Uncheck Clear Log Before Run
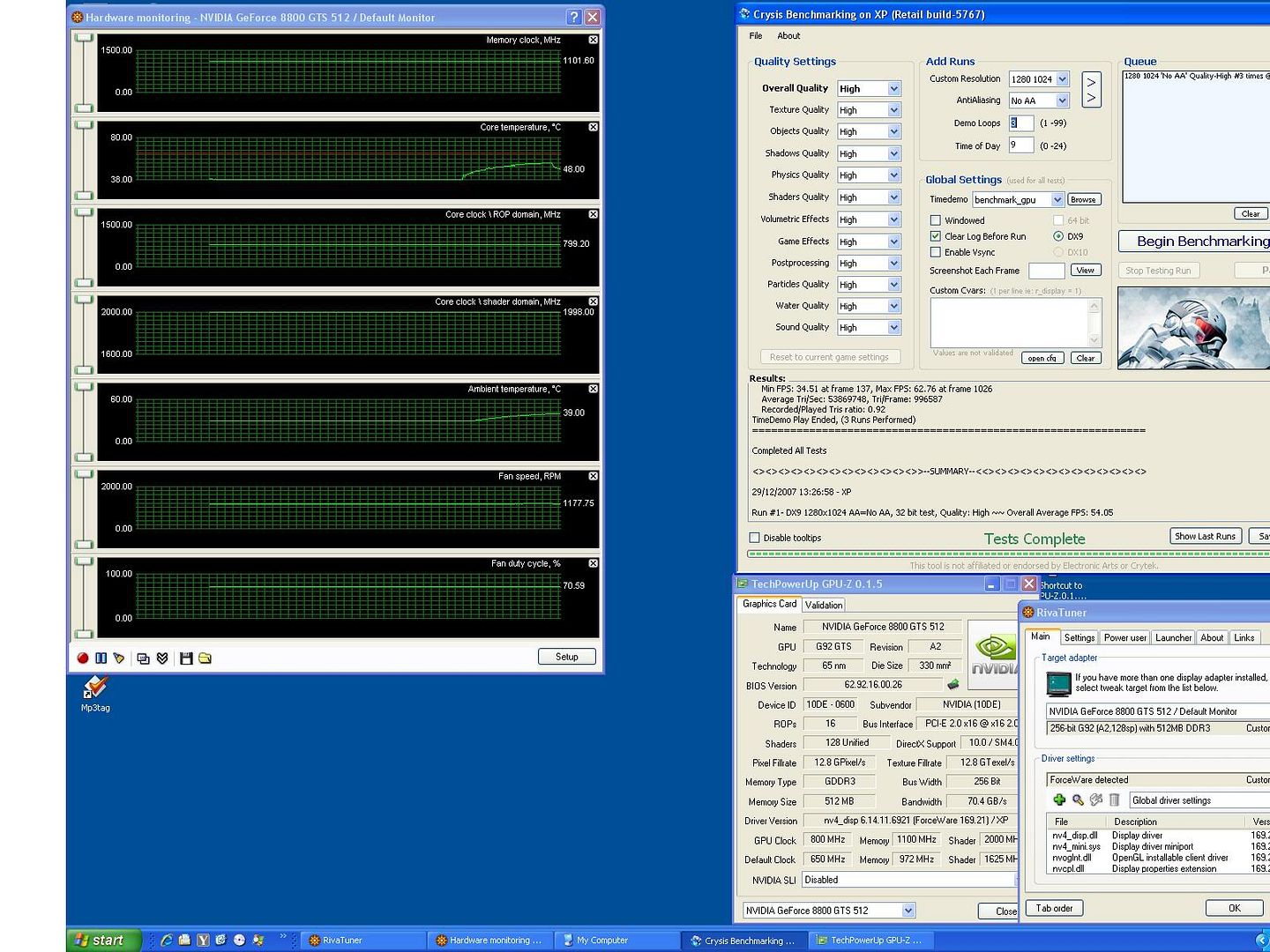The image size is (1270, 952). [936, 236]
